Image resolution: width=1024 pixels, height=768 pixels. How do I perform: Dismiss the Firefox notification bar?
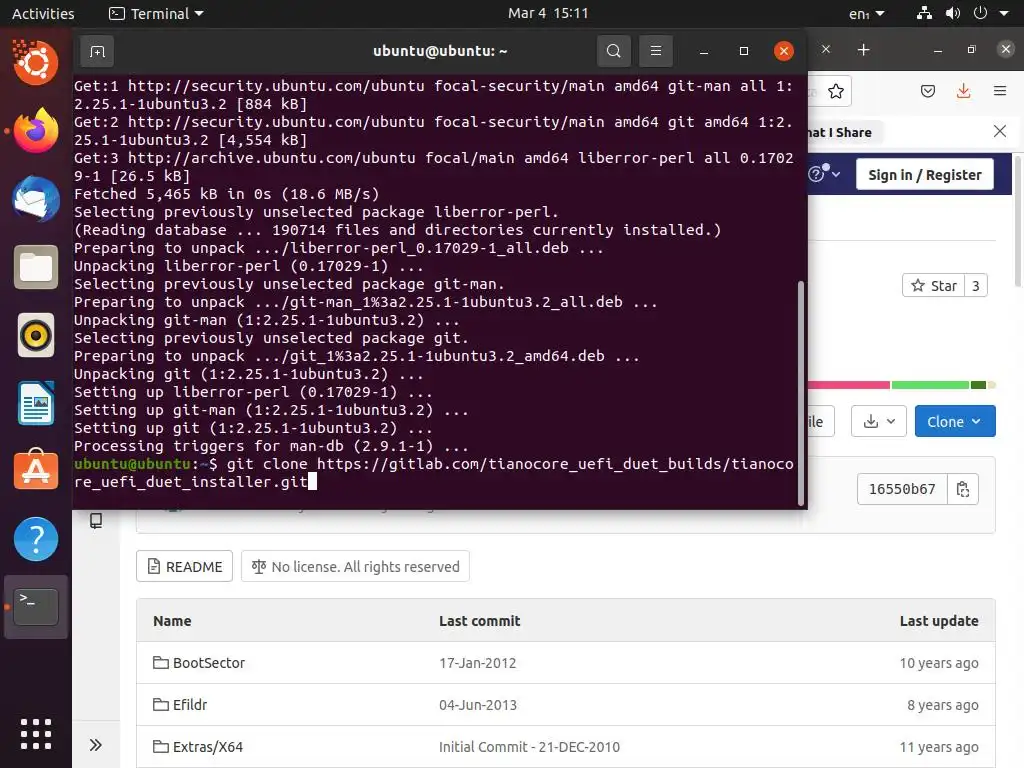tap(1000, 131)
